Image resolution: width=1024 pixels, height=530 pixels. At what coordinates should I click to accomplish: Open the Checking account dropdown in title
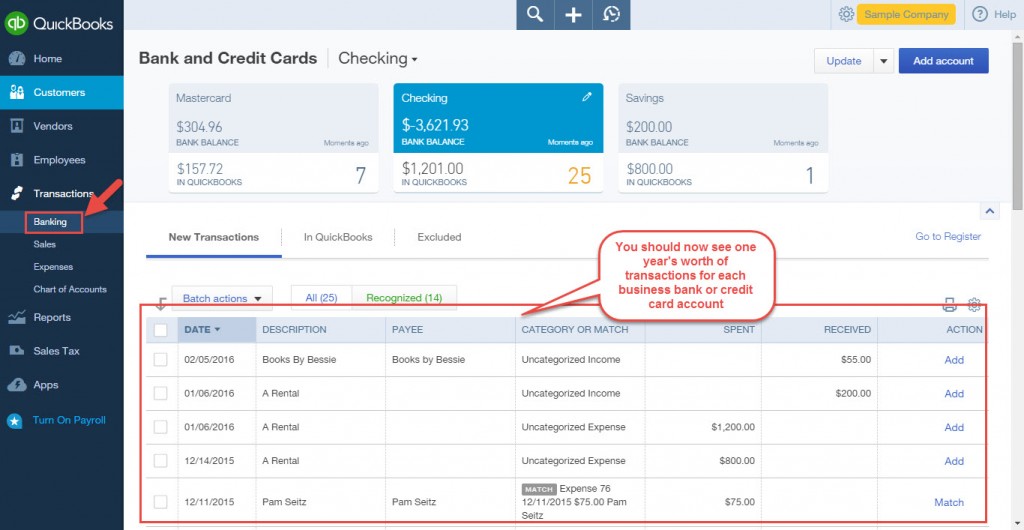377,59
